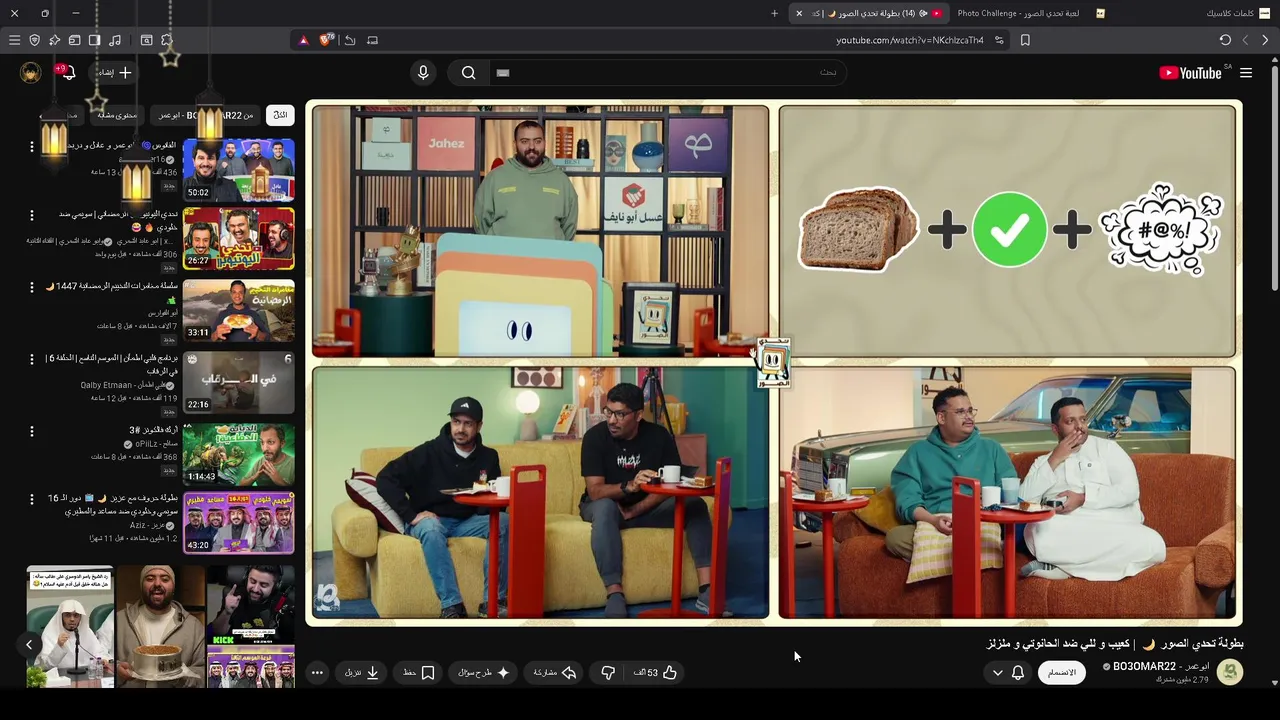Click the shorts shelf previous arrow
The height and width of the screenshot is (720, 1280).
pos(29,645)
